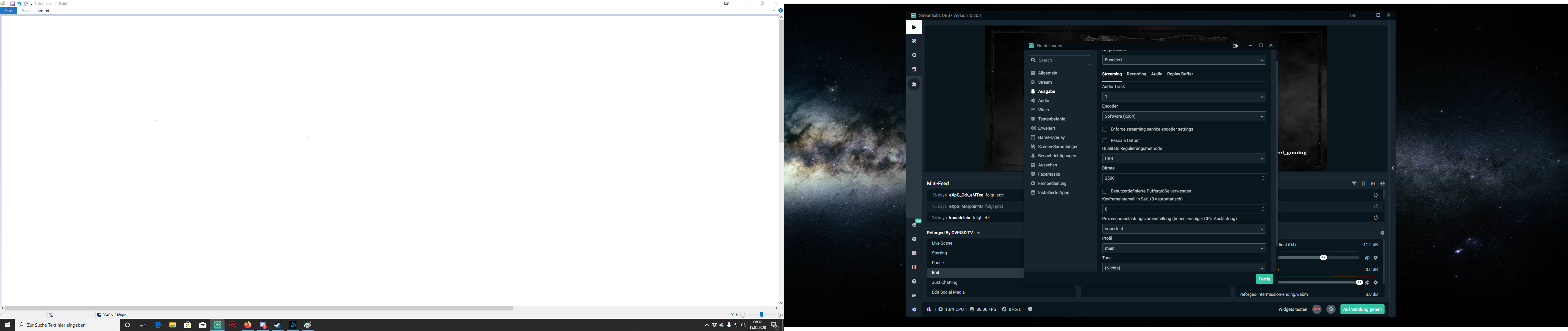Image resolution: width=1568 pixels, height=331 pixels.
Task: Open the Store icon in left sidebar
Action: pyautogui.click(x=914, y=70)
